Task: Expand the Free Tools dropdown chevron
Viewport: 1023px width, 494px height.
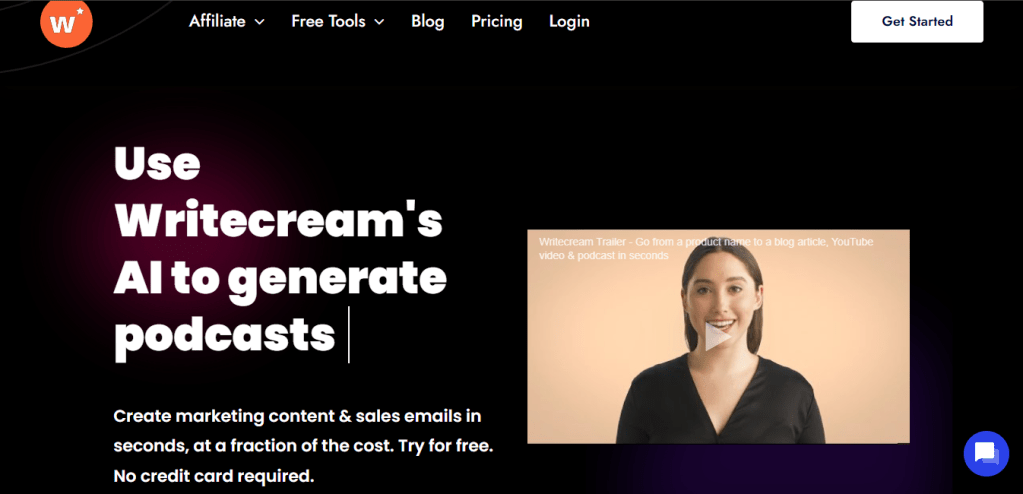Action: point(380,22)
